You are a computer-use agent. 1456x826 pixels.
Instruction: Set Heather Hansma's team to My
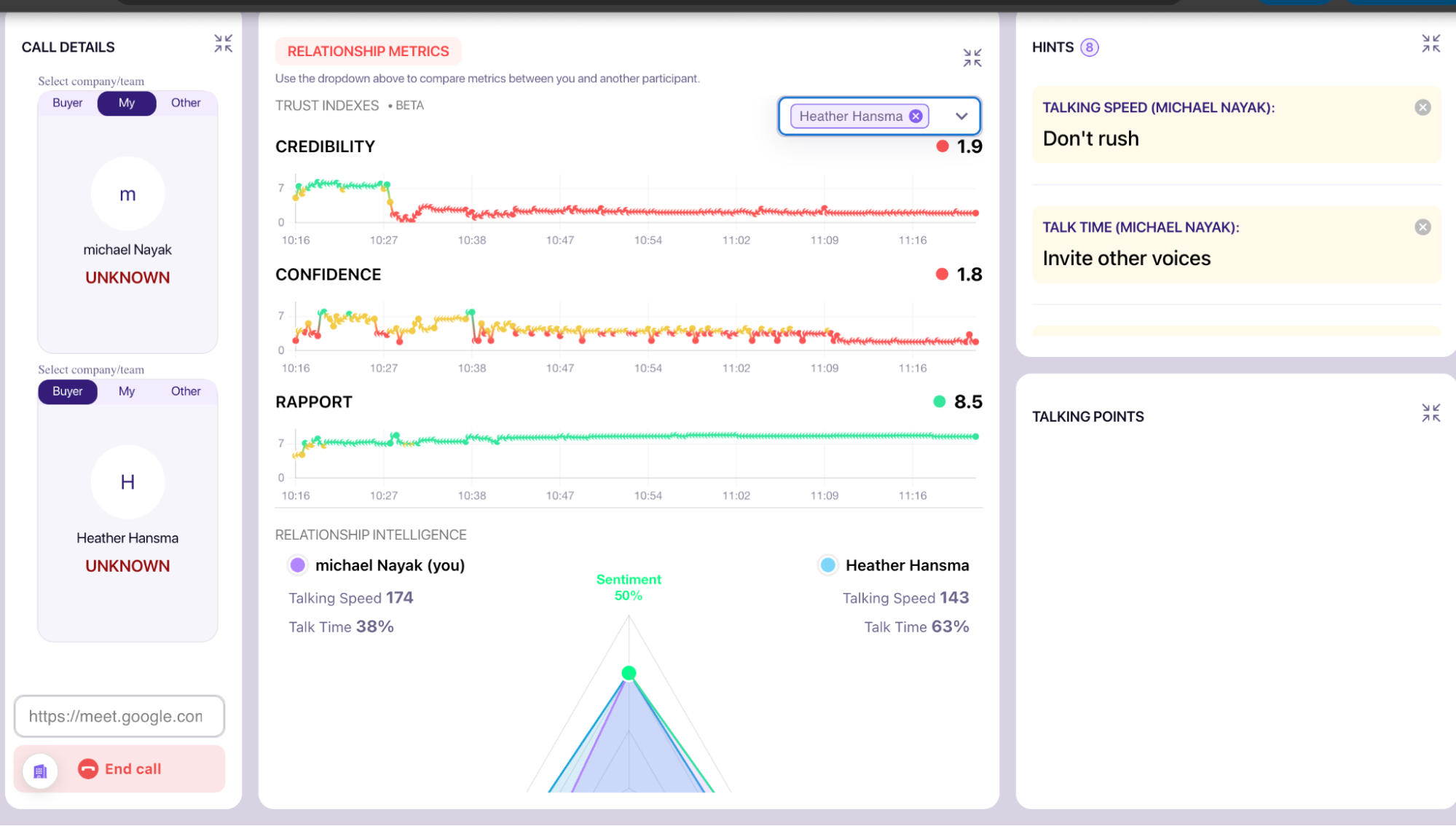click(x=127, y=391)
